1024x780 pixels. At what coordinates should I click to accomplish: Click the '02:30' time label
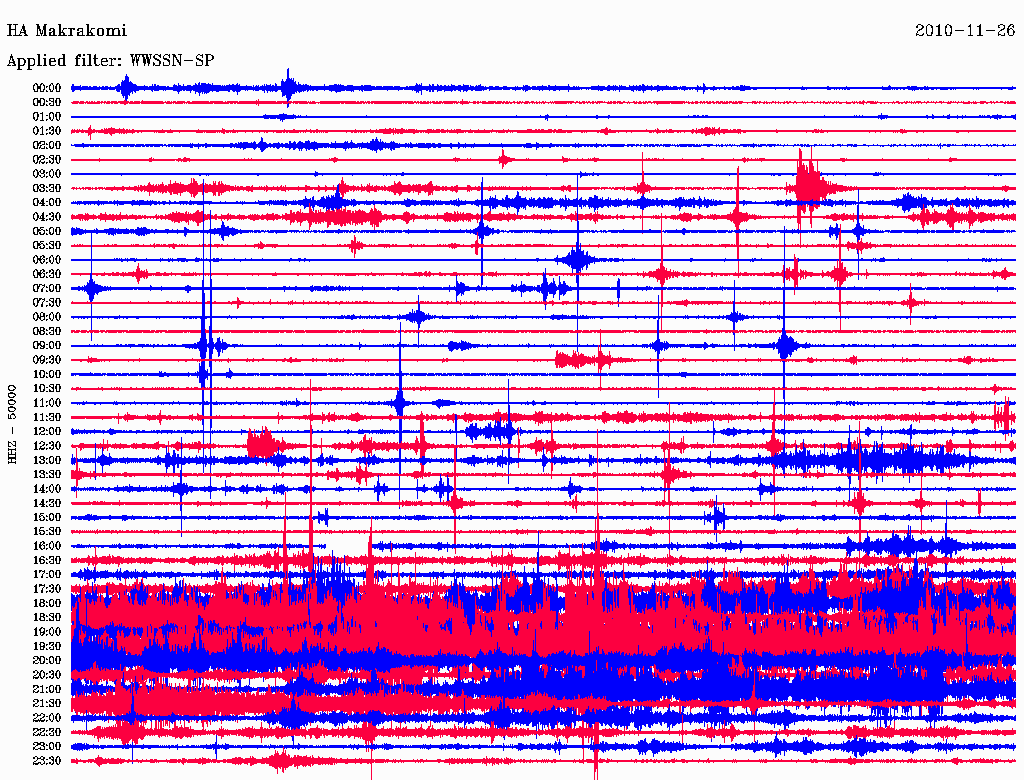click(x=47, y=159)
